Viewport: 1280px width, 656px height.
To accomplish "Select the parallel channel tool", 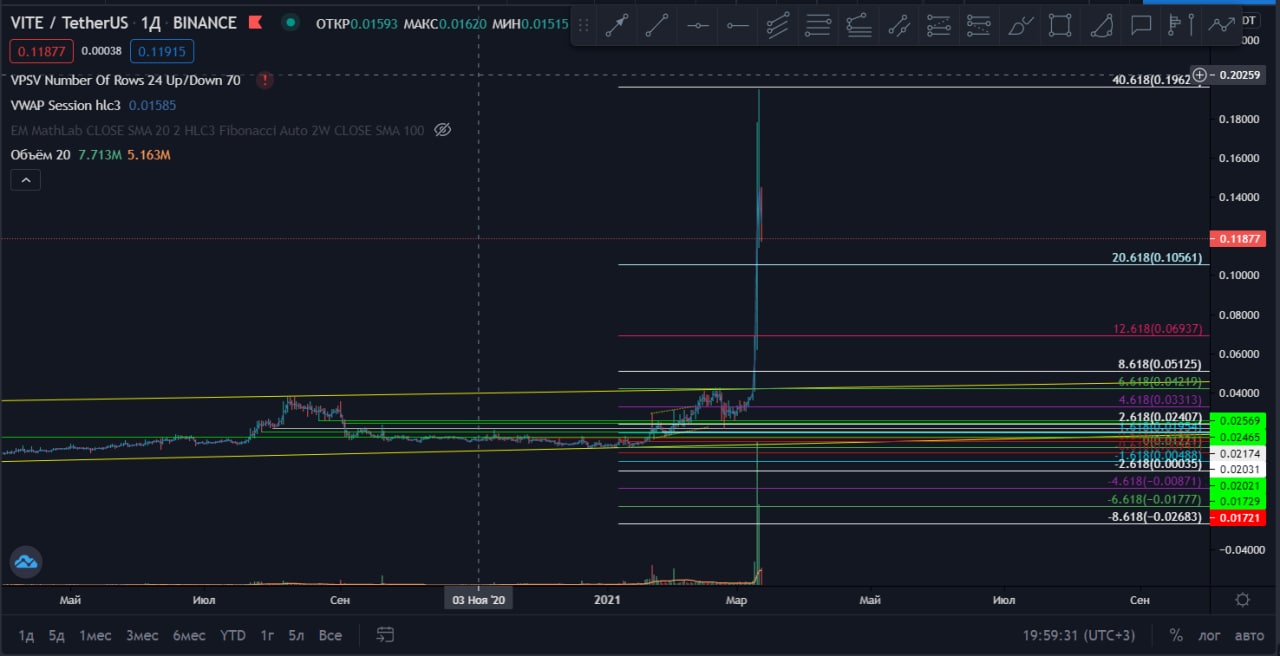I will click(x=778, y=27).
